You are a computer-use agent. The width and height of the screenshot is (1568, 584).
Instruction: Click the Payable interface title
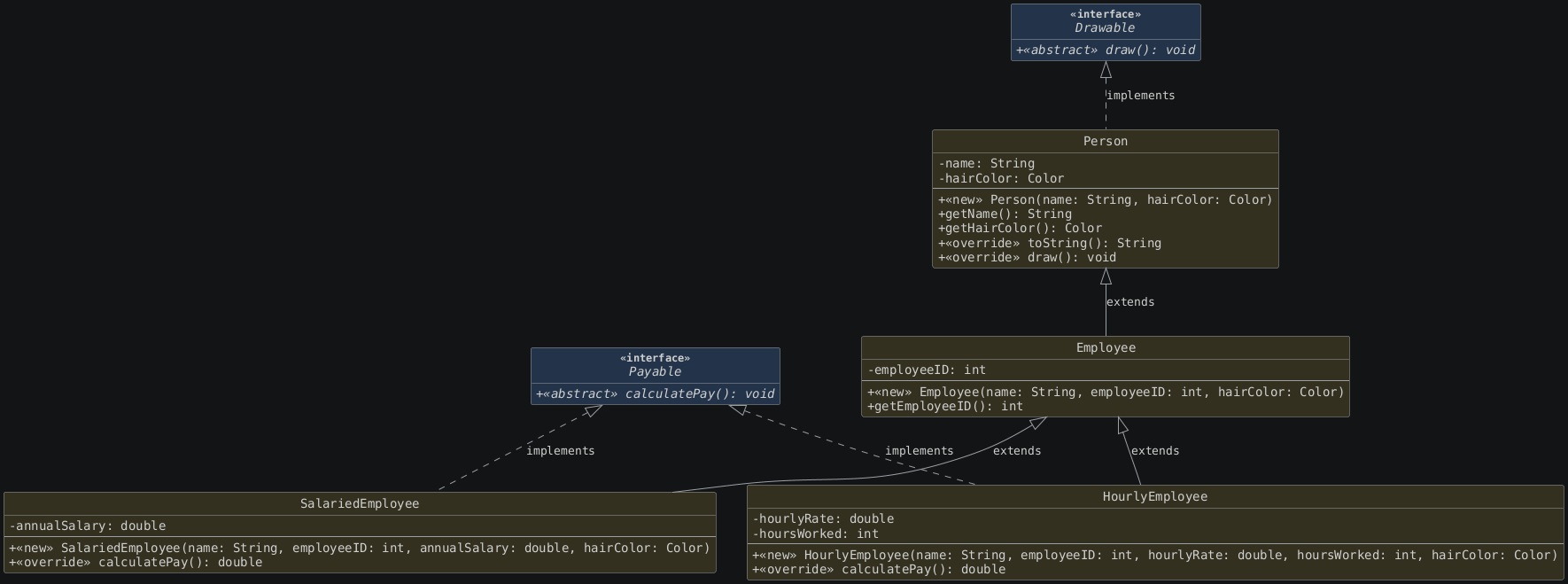(655, 371)
